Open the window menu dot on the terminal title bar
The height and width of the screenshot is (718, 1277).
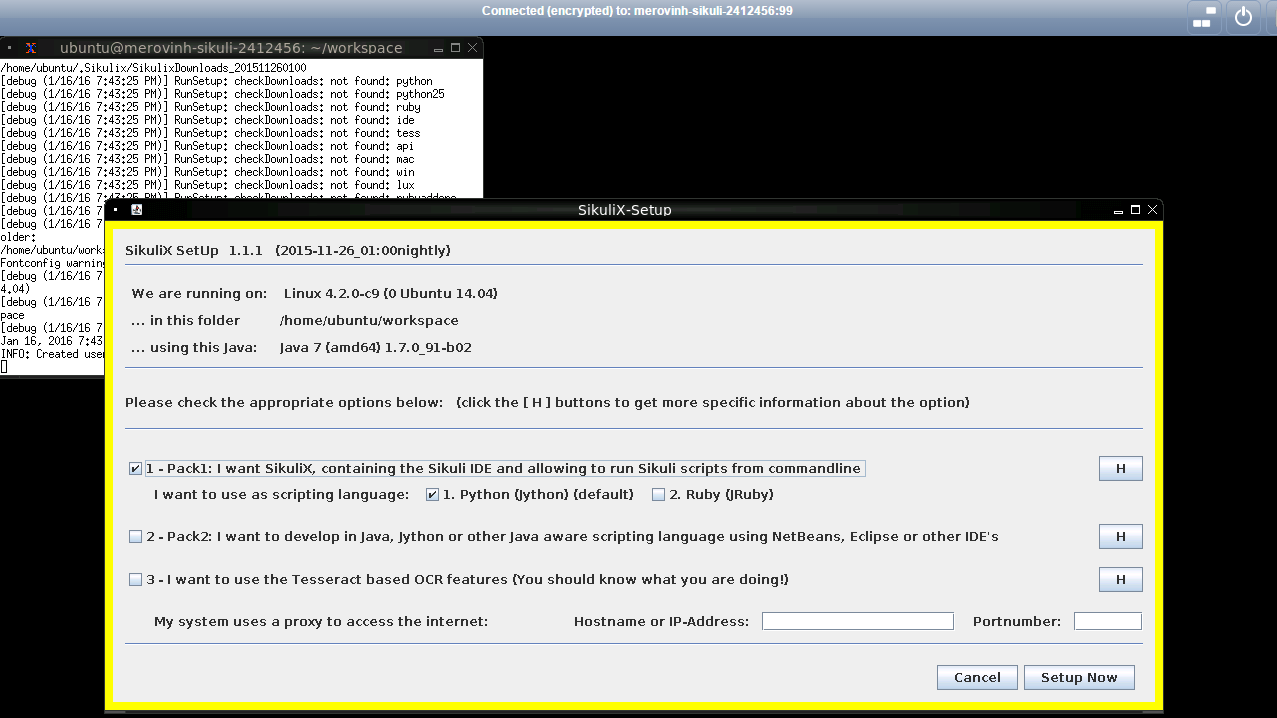[9, 47]
